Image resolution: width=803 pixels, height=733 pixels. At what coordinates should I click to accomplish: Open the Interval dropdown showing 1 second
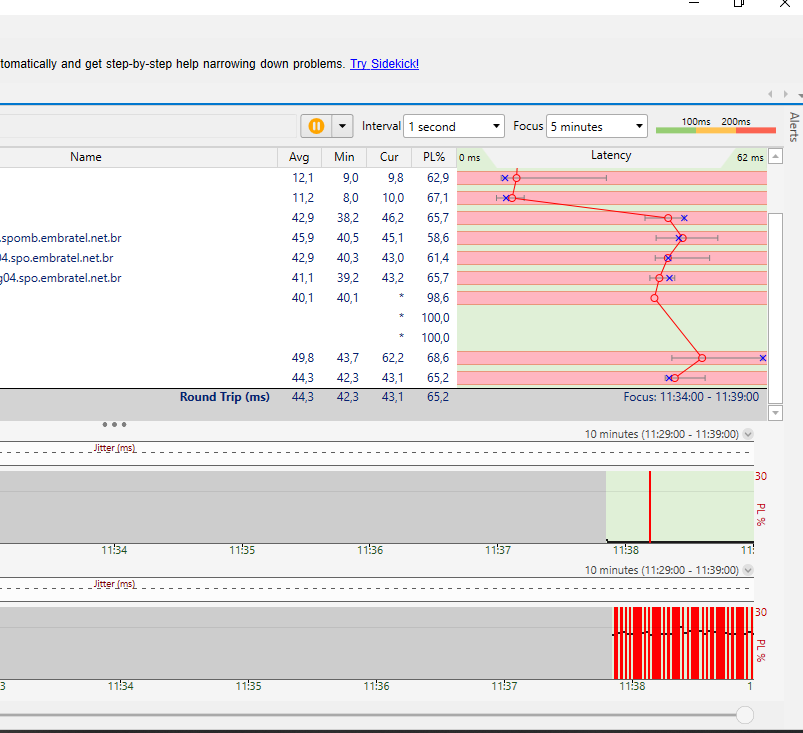(x=454, y=126)
